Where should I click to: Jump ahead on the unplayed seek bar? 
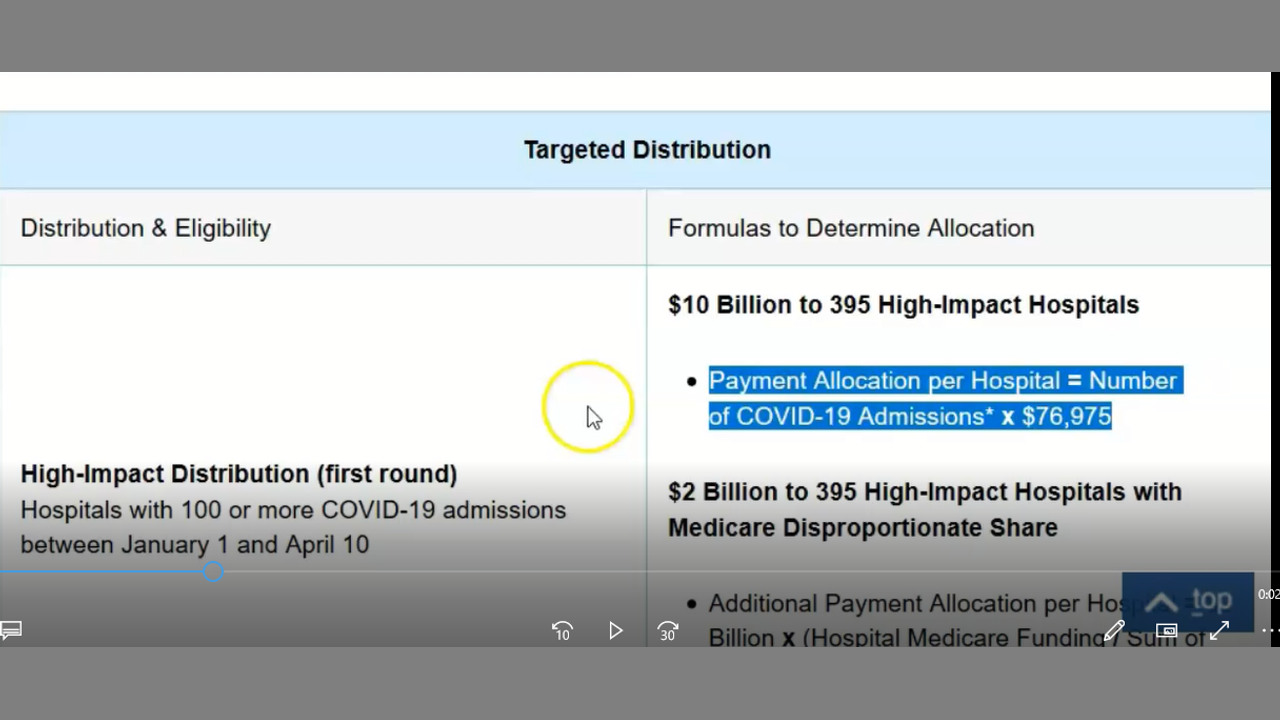[x=700, y=572]
